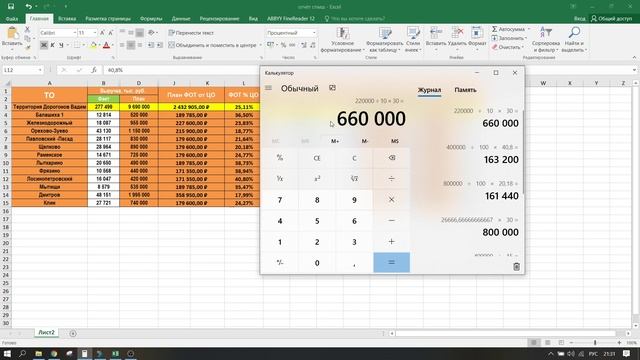Image resolution: width=640 pixels, height=360 pixels.
Task: Open Sort and Filter (Сортировка и фильтр)
Action: click(546, 40)
